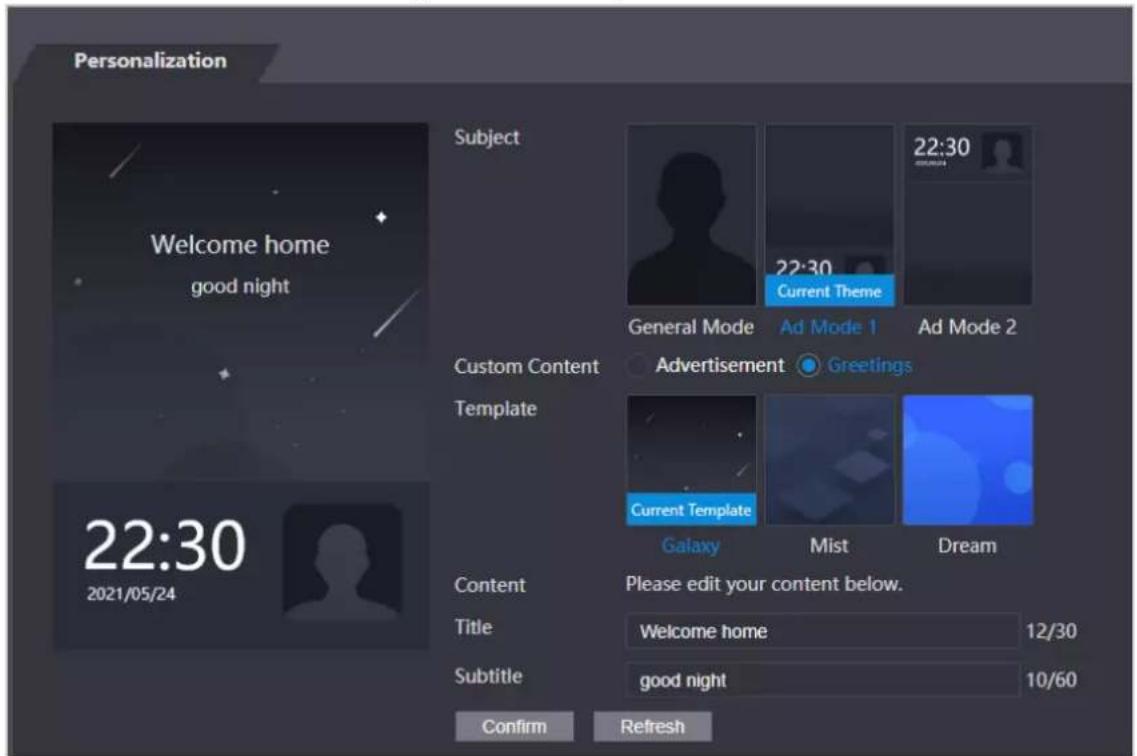Screen dimensions: 1137x756
Task: Click the Galaxy template label
Action: point(690,545)
